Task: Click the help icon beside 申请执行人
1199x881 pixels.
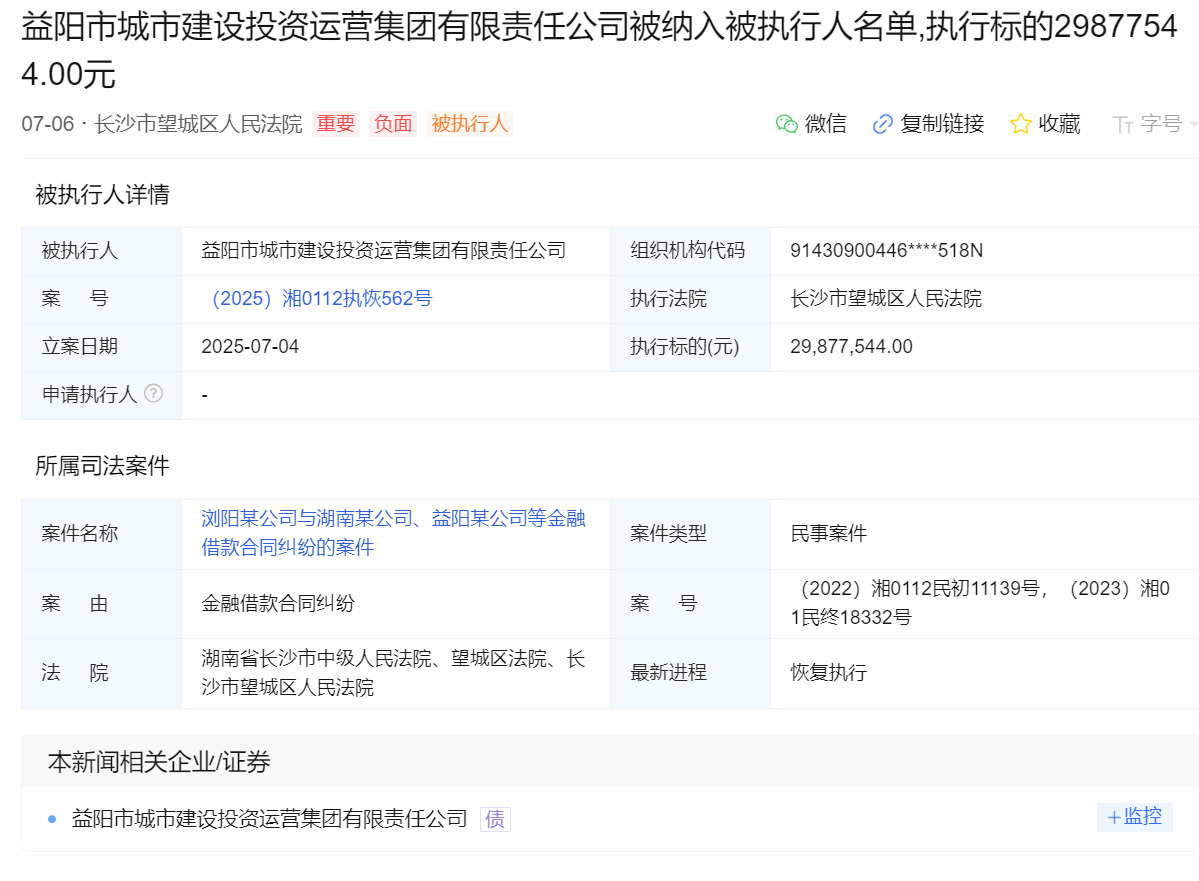Action: (x=154, y=393)
